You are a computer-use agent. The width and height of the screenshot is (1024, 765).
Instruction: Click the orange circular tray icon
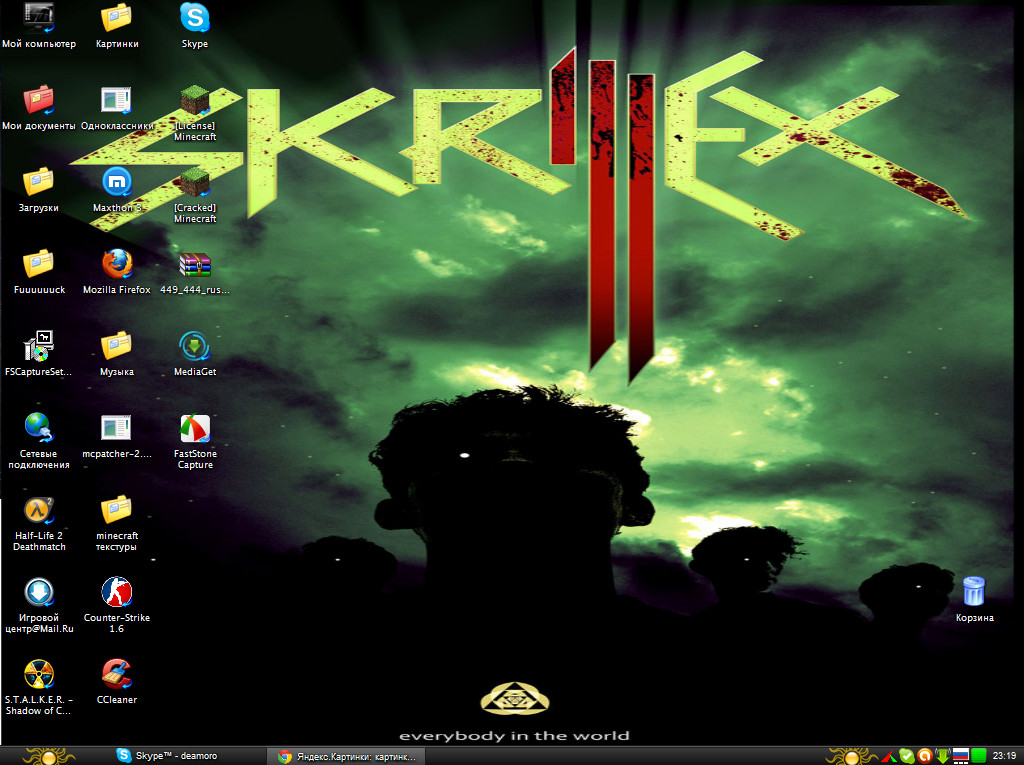(924, 757)
